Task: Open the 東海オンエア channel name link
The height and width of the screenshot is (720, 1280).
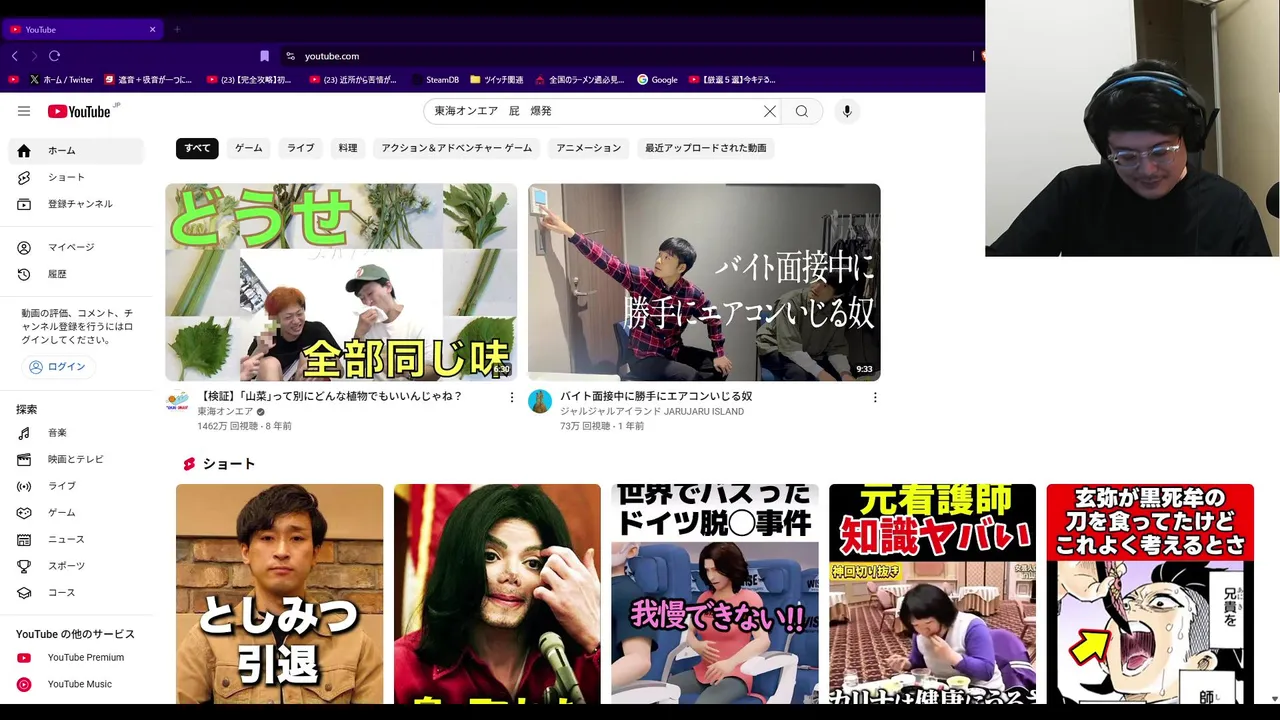Action: pyautogui.click(x=225, y=412)
